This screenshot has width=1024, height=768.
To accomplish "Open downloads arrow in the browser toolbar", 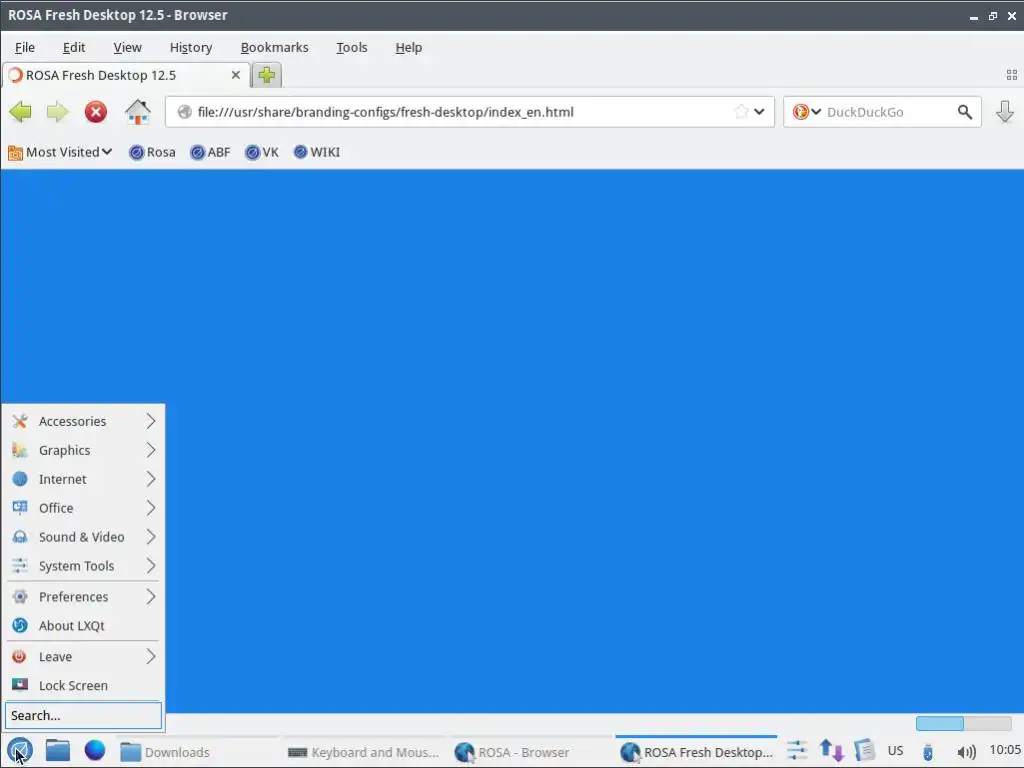I will point(1004,112).
